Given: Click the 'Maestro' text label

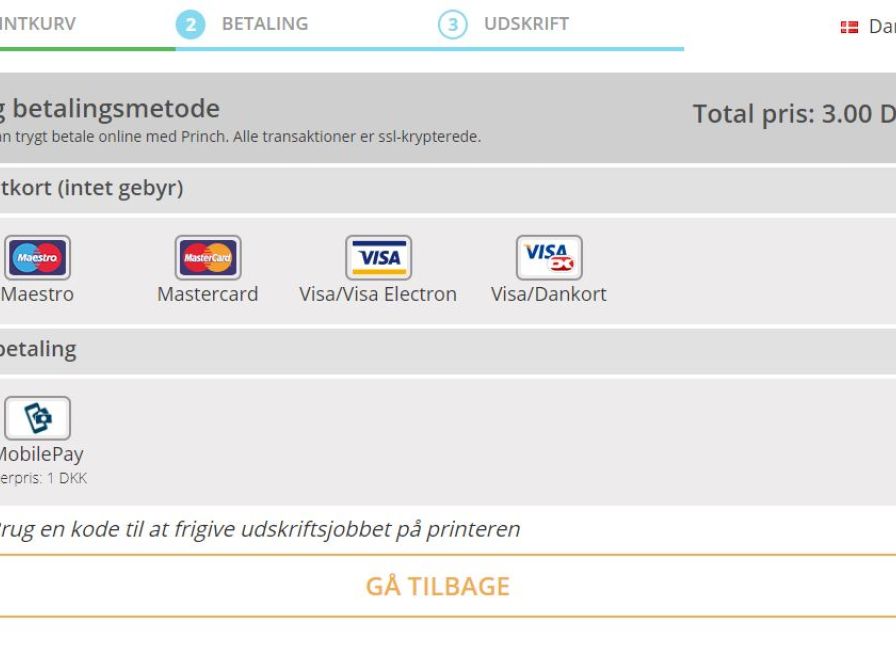Looking at the screenshot, I should click(37, 294).
